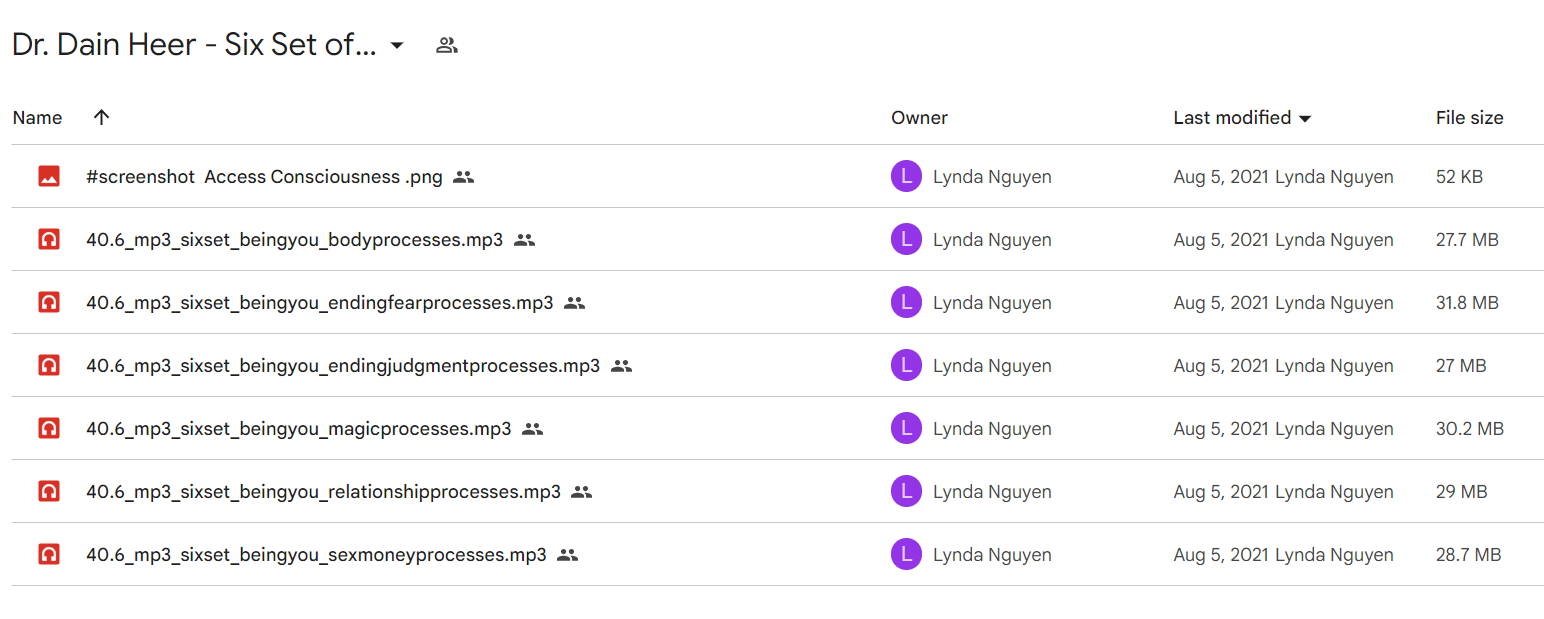Click the 27 MB file size value
The width and height of the screenshot is (1544, 619).
coord(1461,366)
